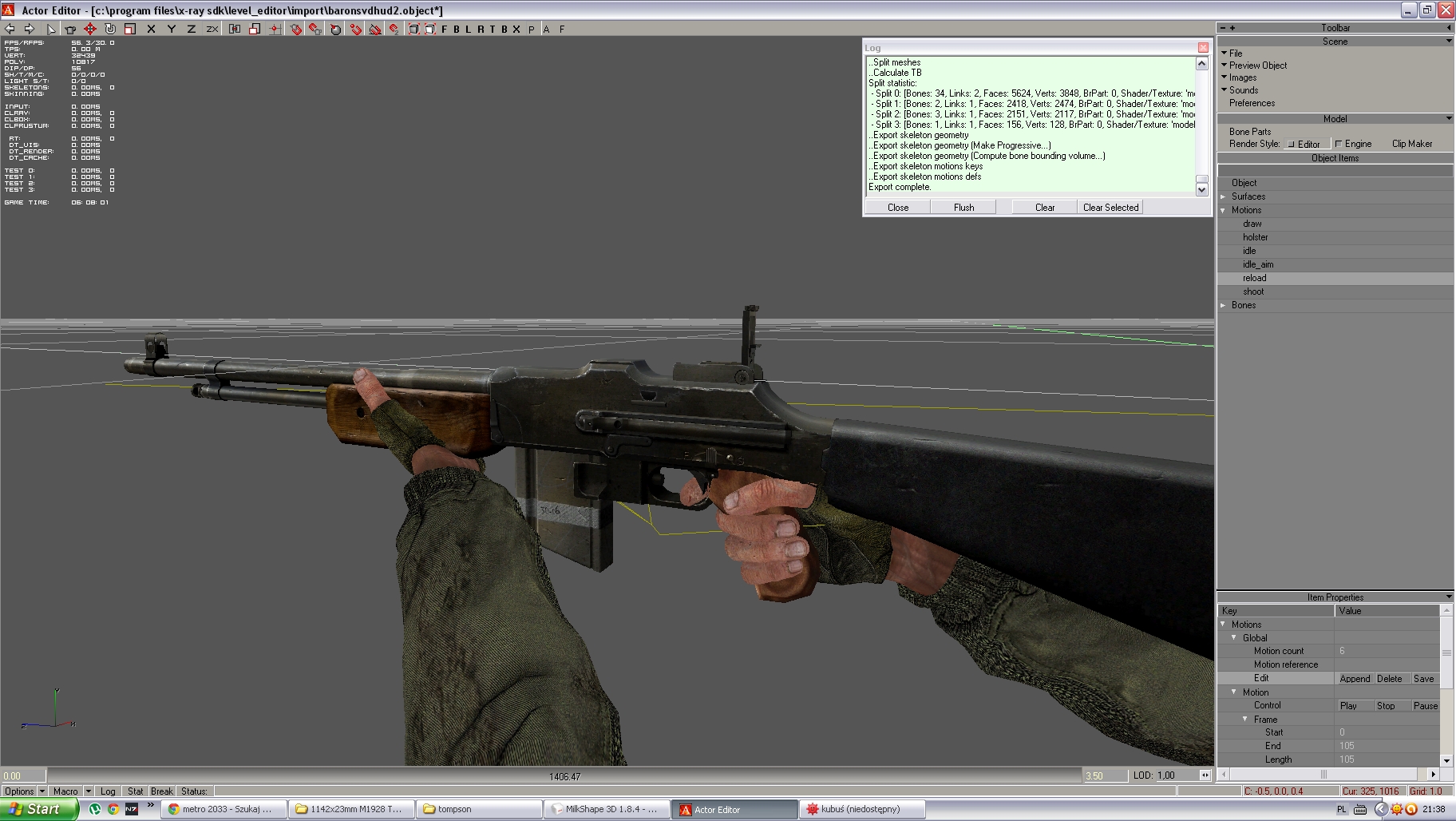Choose the select arrow cursor tool

click(x=51, y=29)
